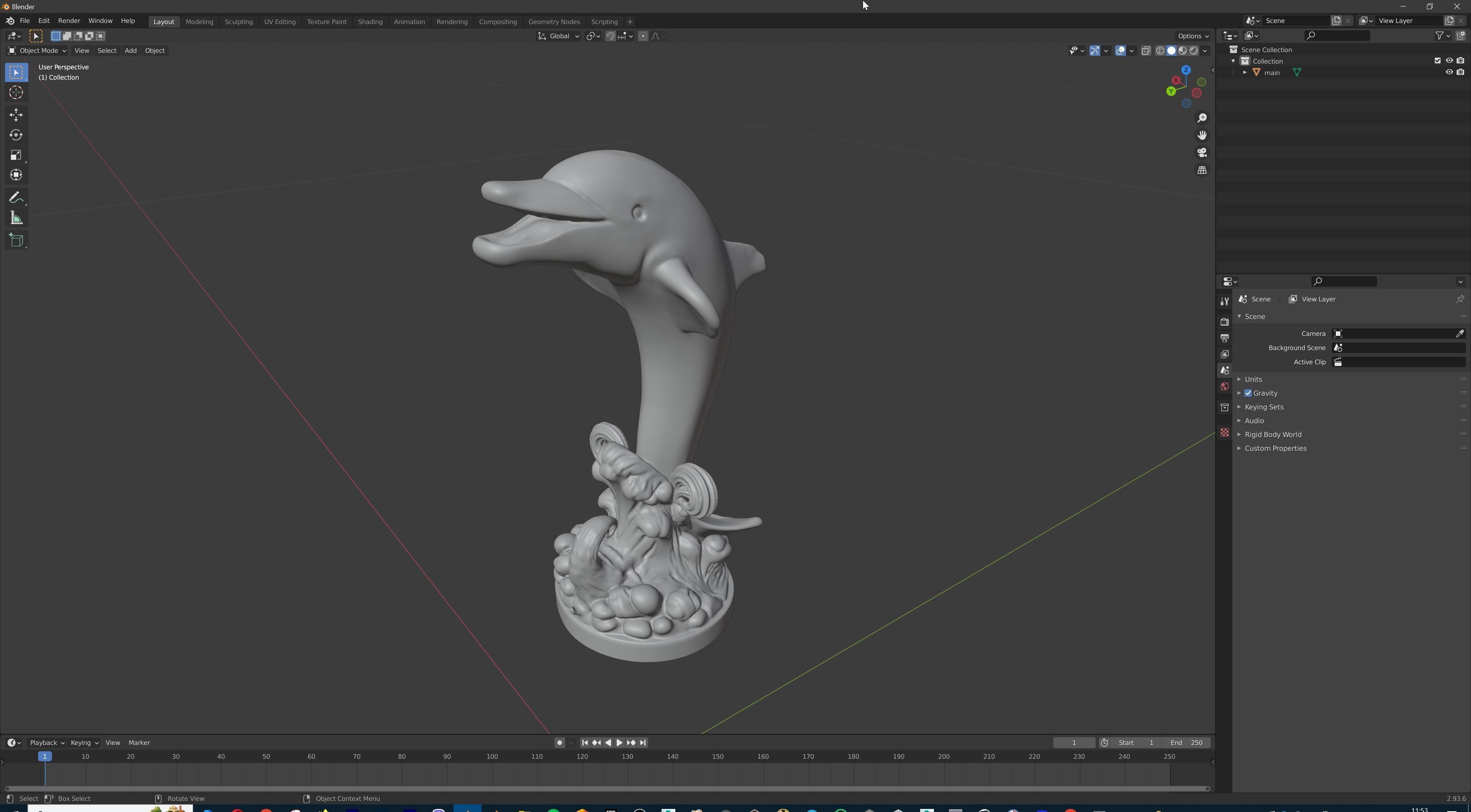Click the current frame number field
The image size is (1471, 812).
[x=1074, y=742]
